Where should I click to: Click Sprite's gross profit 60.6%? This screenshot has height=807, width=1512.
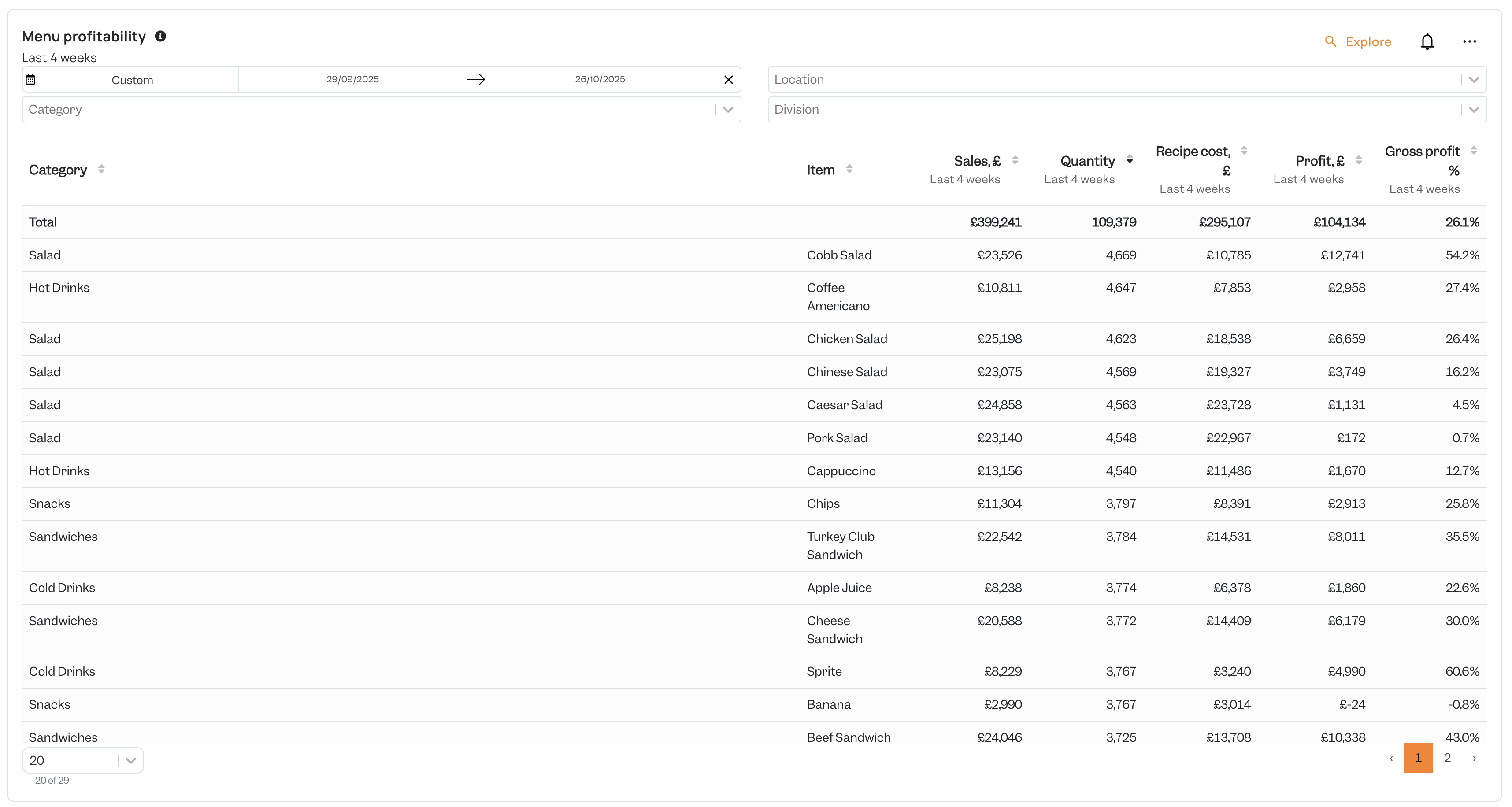click(1462, 671)
